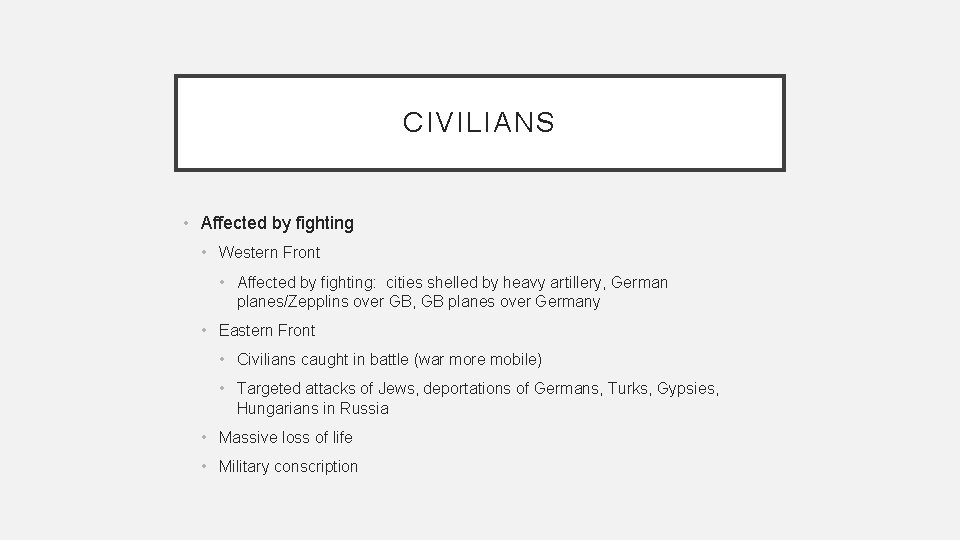Click the Western Front sub-bullet text

[269, 252]
